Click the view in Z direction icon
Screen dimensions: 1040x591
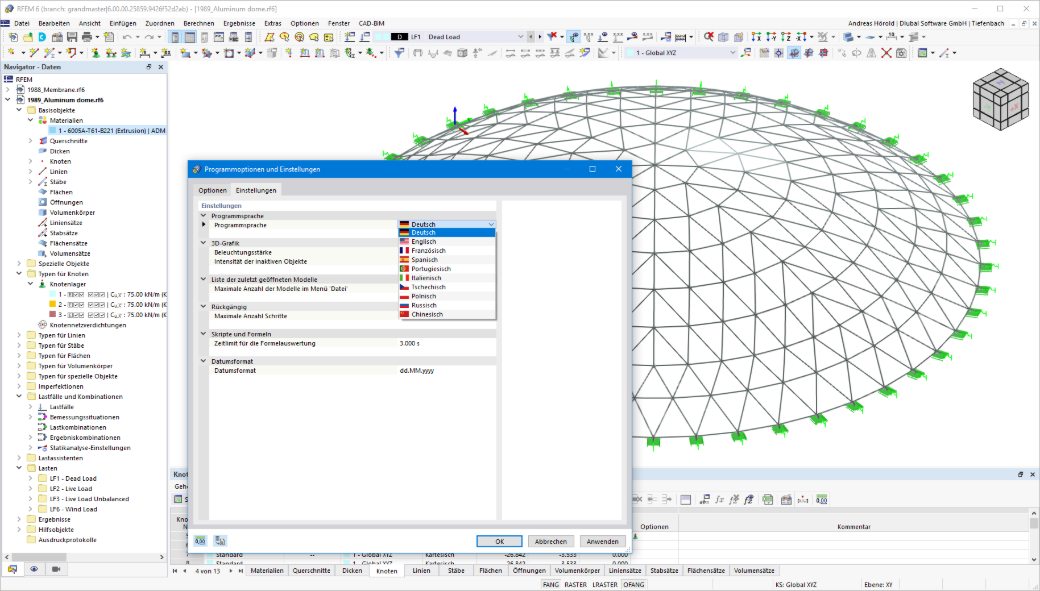786,37
